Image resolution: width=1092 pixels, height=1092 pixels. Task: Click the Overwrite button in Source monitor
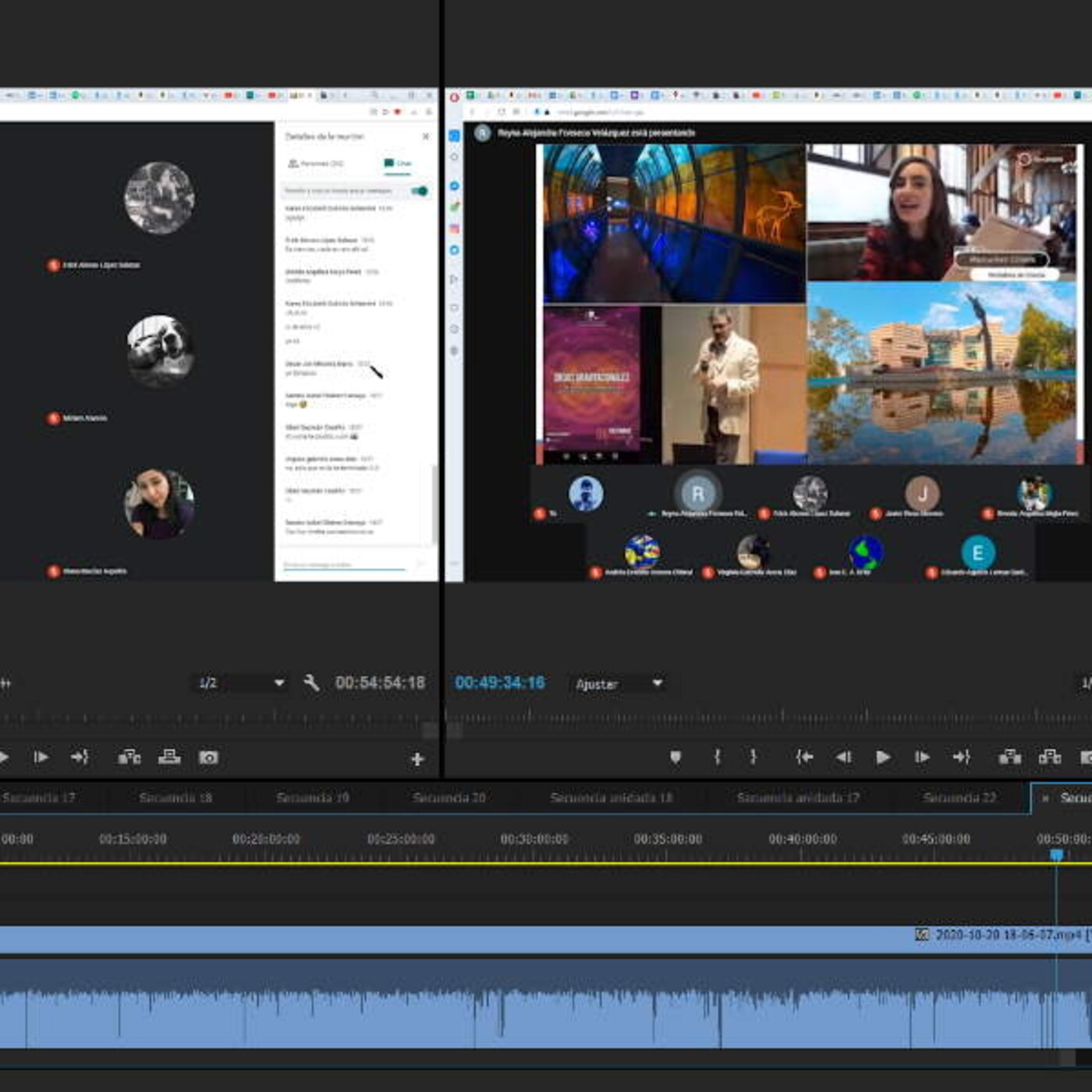click(x=169, y=757)
